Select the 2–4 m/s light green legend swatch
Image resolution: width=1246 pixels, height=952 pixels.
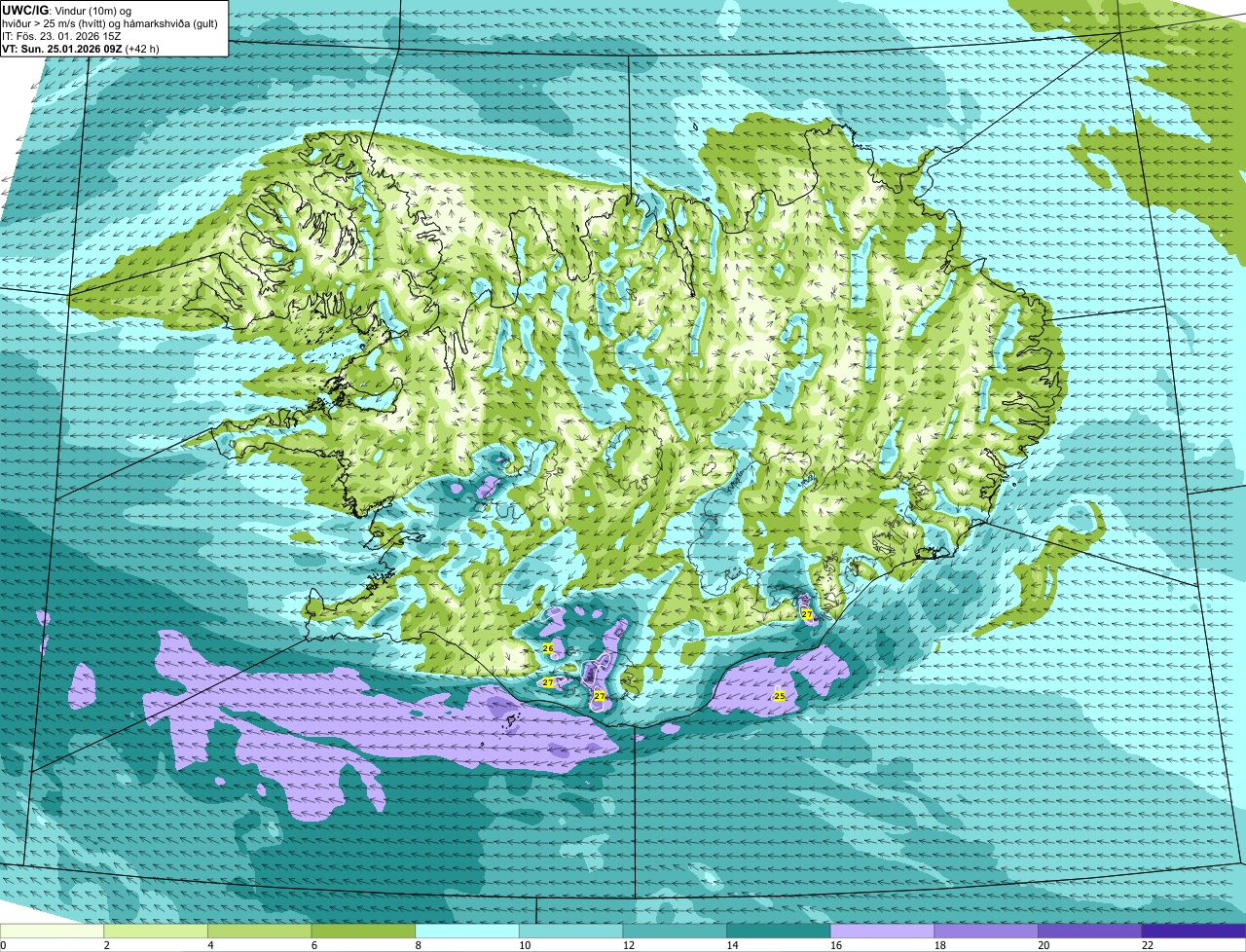coord(156,931)
